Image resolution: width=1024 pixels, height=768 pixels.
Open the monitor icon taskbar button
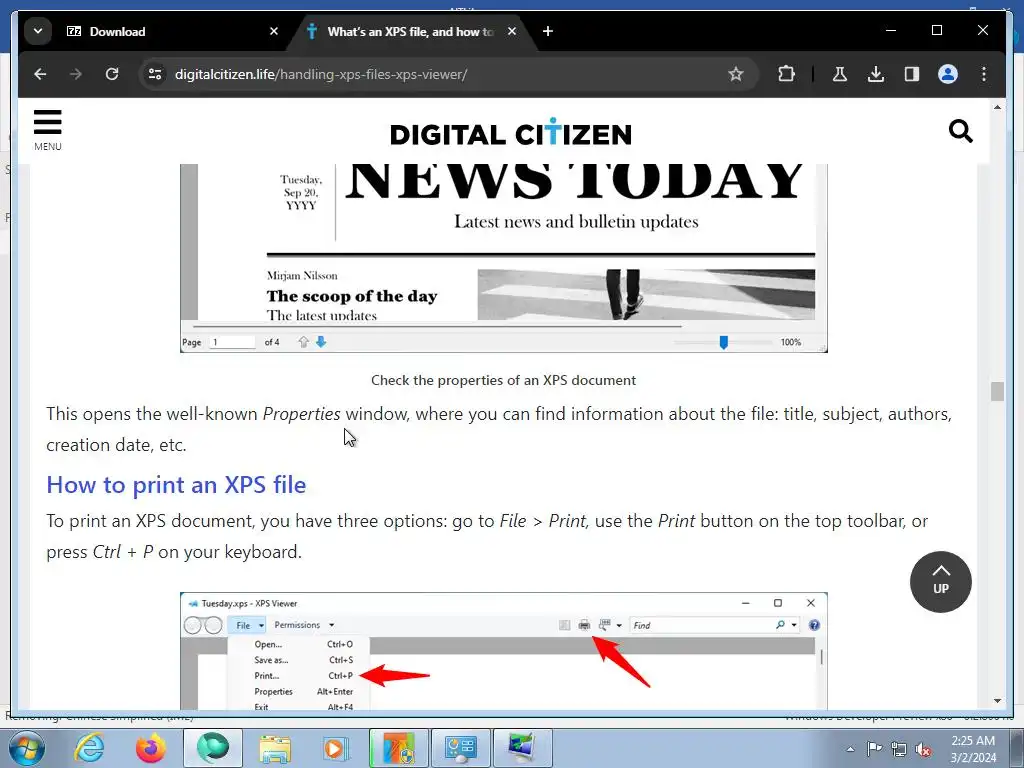click(x=522, y=748)
